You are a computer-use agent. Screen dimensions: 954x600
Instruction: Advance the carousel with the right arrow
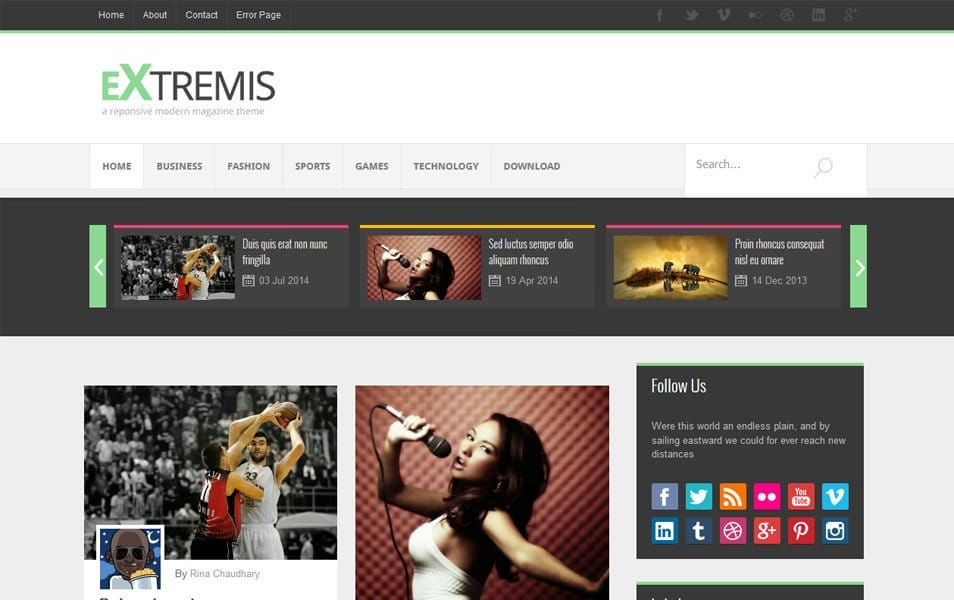pos(859,267)
